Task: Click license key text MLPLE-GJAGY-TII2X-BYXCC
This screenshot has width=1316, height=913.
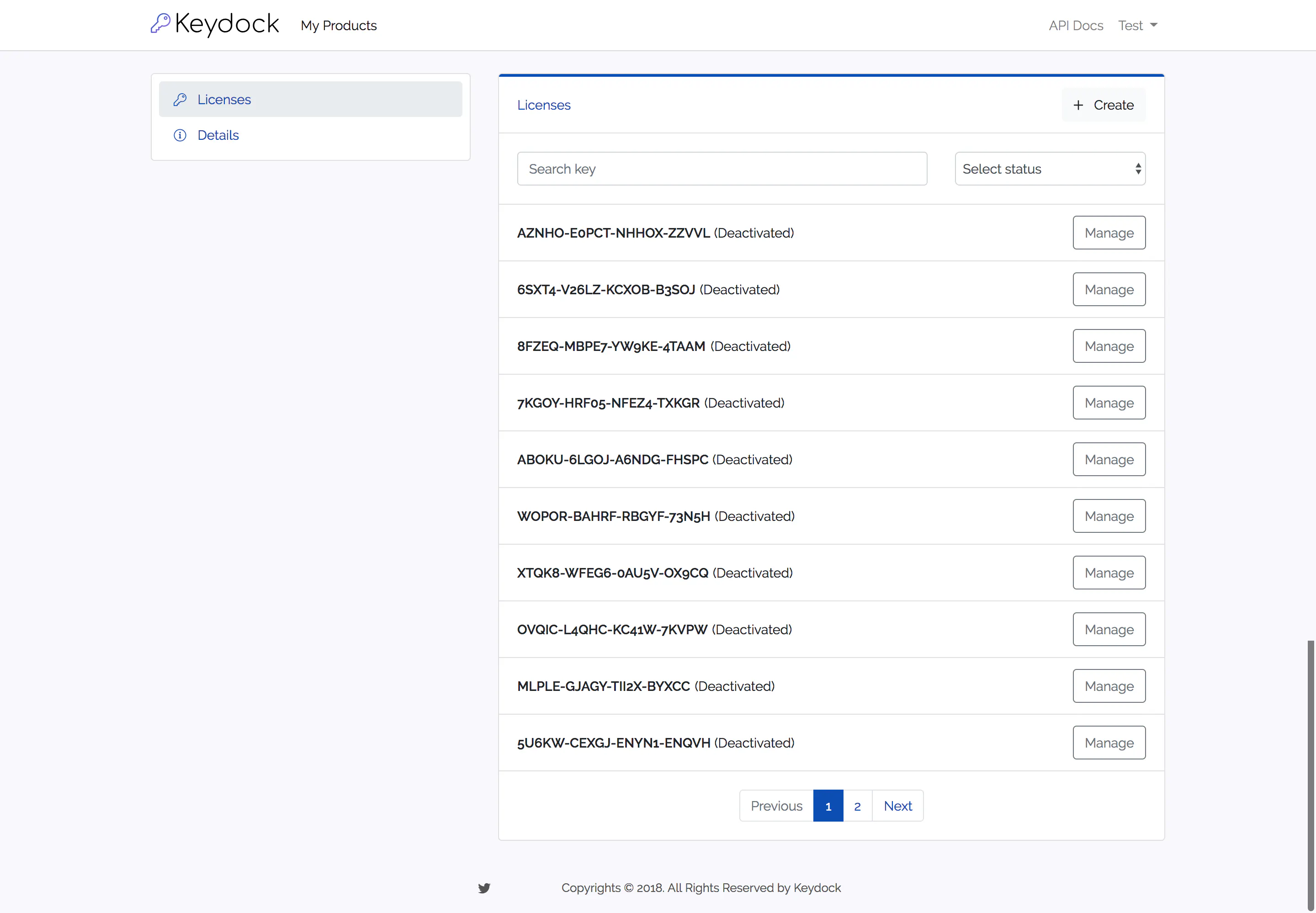Action: (604, 686)
